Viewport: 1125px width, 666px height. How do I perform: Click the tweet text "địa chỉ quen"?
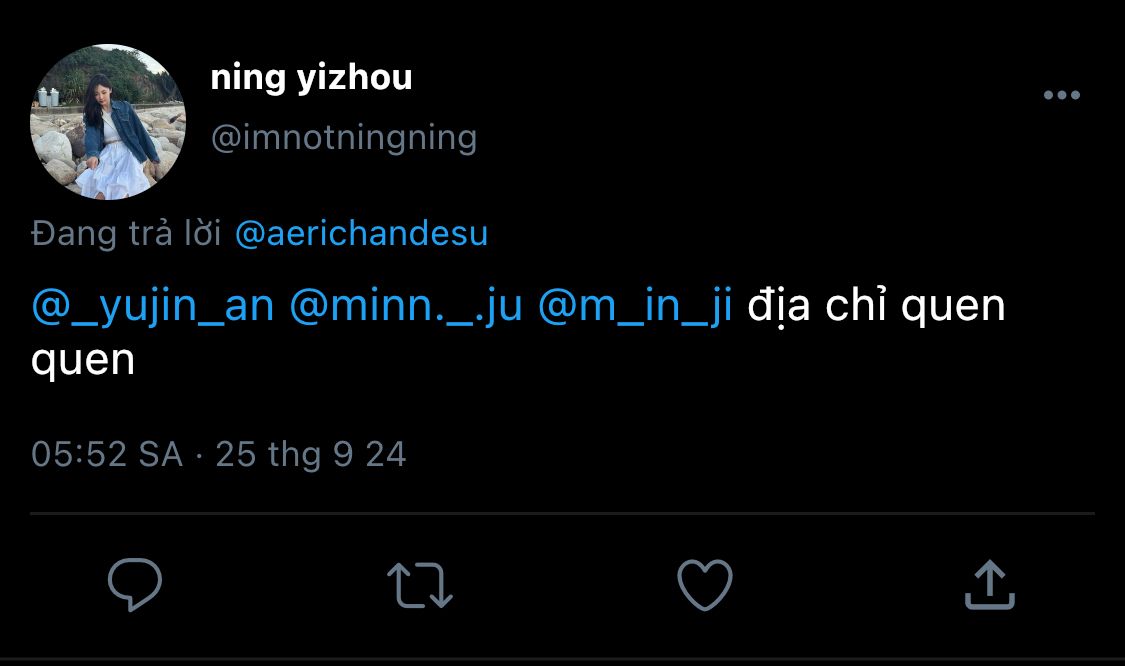tap(876, 306)
